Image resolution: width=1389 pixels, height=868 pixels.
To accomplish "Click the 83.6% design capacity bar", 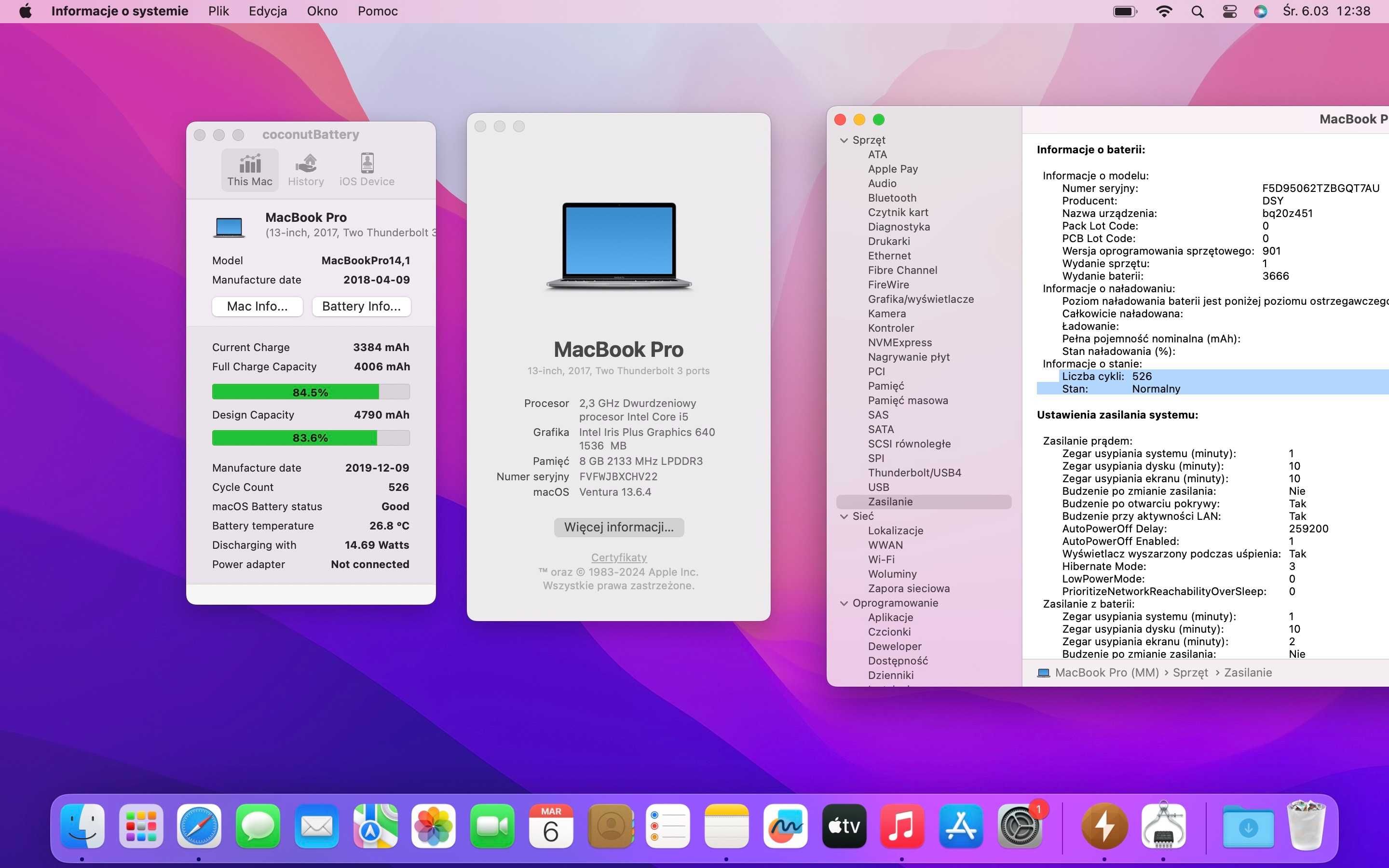I will point(311,438).
